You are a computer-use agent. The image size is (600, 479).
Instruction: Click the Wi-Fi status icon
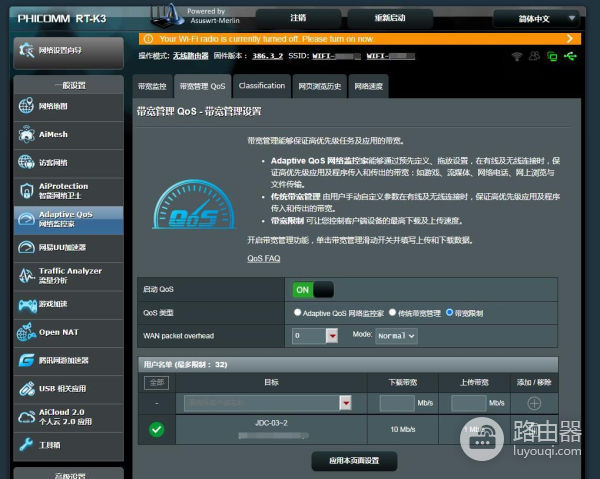click(517, 57)
